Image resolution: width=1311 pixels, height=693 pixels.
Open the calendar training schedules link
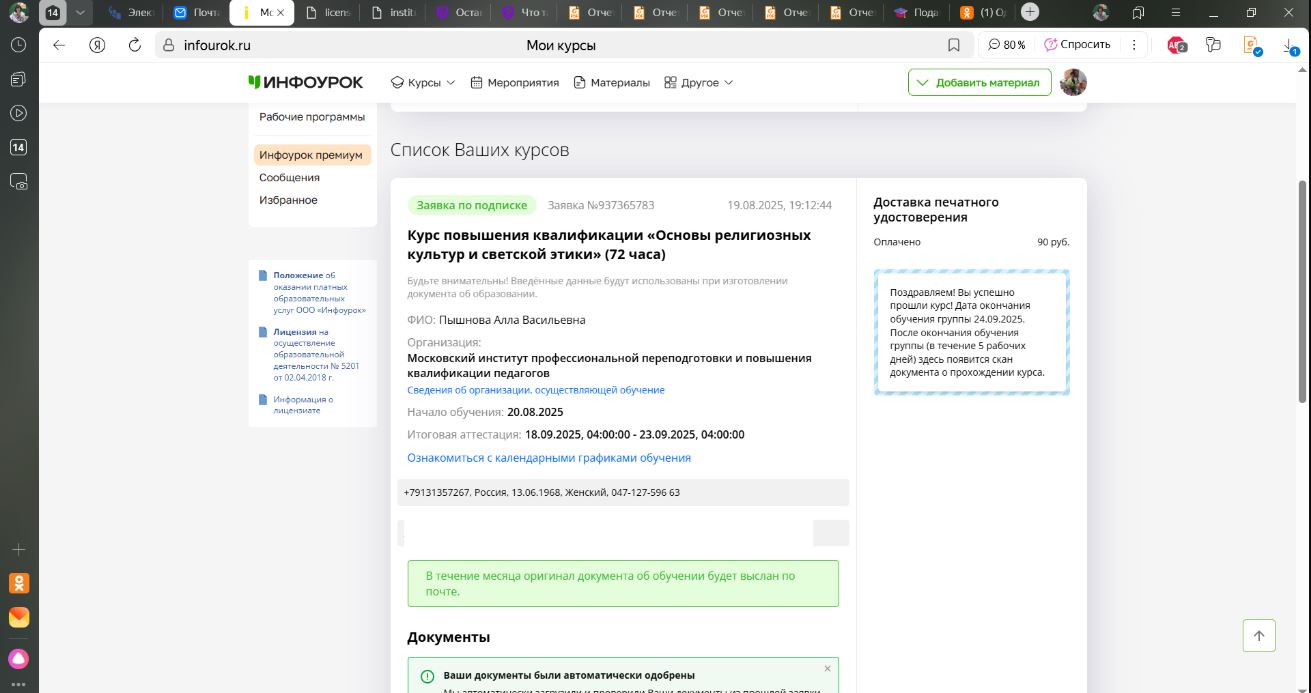[548, 458]
